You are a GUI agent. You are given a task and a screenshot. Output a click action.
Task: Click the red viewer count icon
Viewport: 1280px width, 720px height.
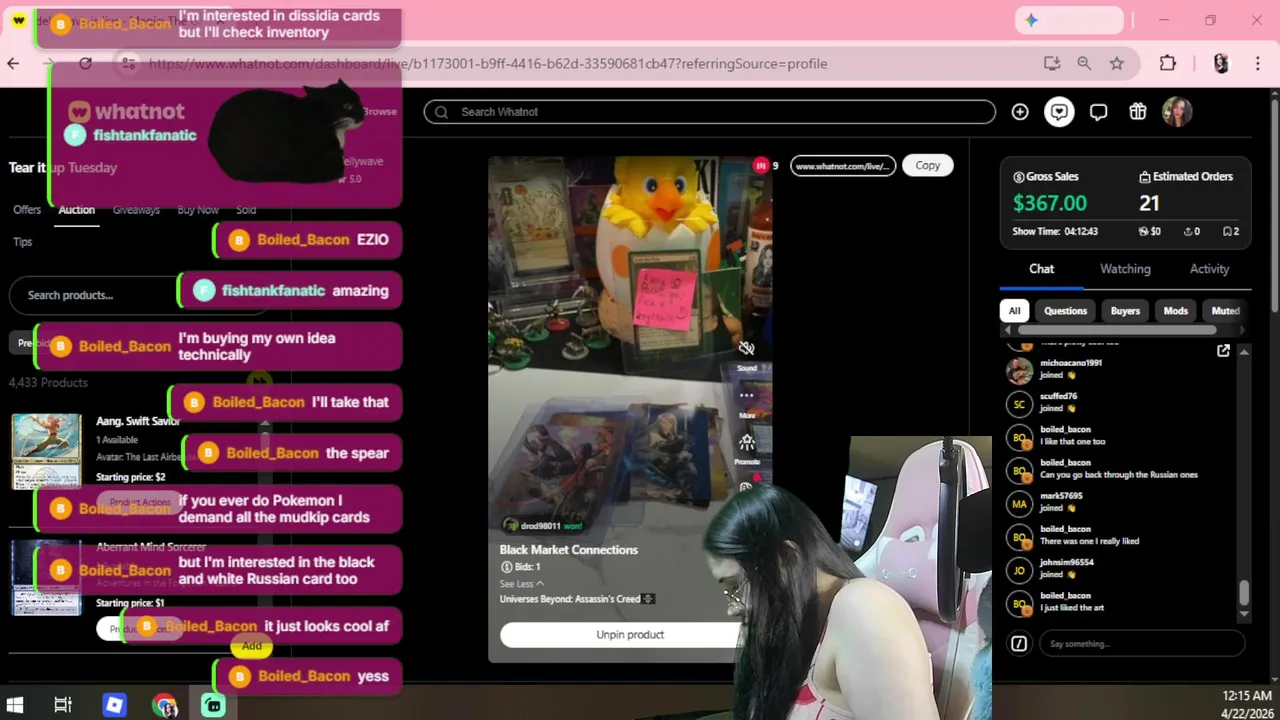pyautogui.click(x=761, y=165)
